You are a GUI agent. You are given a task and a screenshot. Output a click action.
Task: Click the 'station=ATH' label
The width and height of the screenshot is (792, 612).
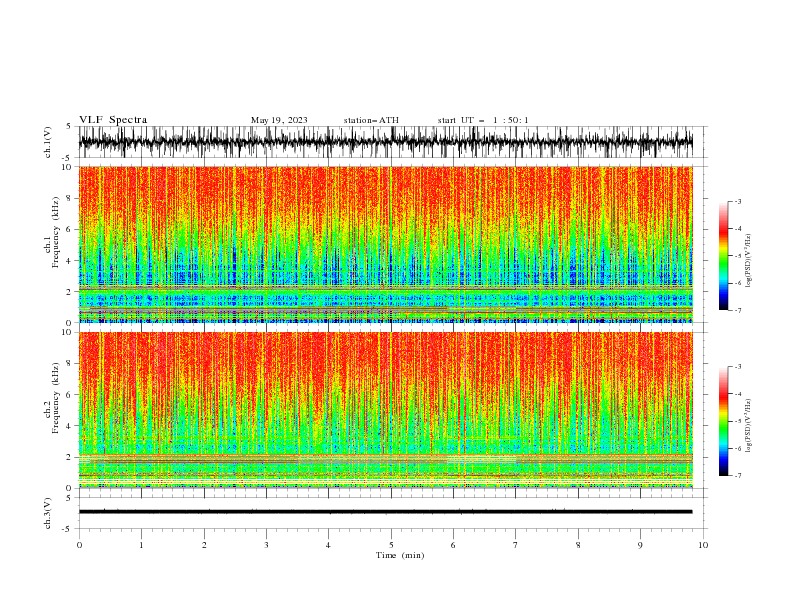pos(371,120)
